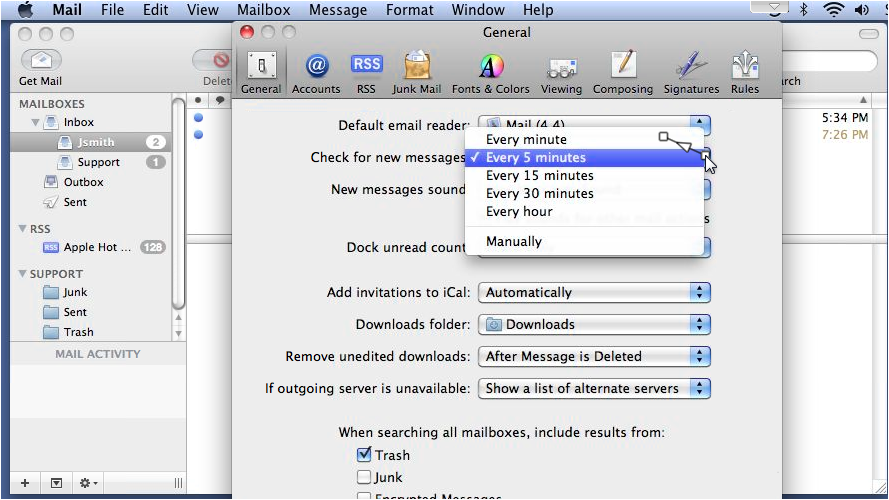889x500 pixels.
Task: Open the Mailbox menu
Action: coord(264,10)
